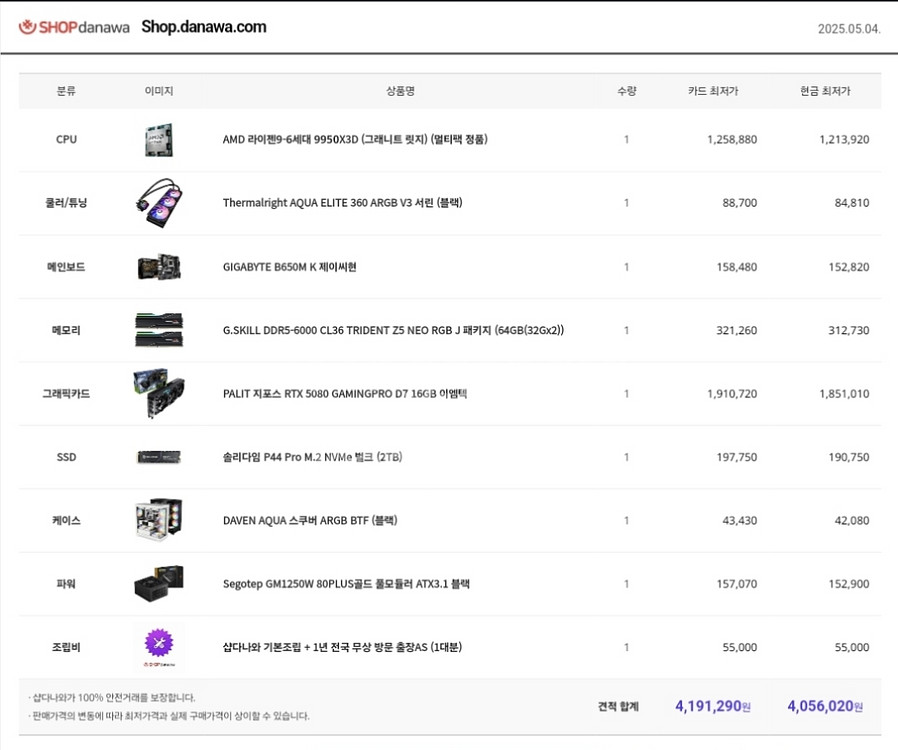The width and height of the screenshot is (898, 750).
Task: Click the 수량 column header
Action: click(x=627, y=91)
